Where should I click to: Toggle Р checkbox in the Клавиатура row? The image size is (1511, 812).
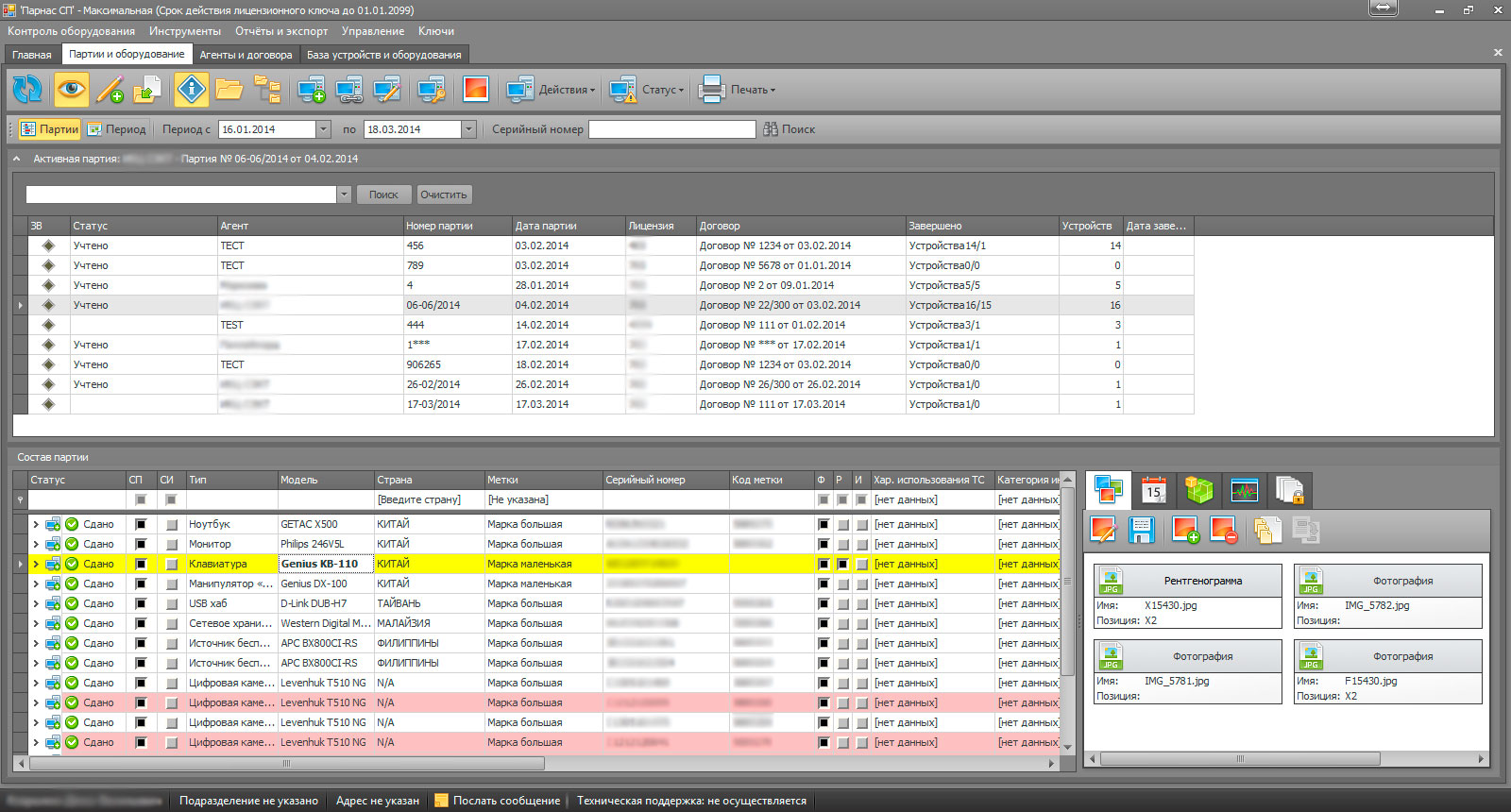tap(842, 564)
